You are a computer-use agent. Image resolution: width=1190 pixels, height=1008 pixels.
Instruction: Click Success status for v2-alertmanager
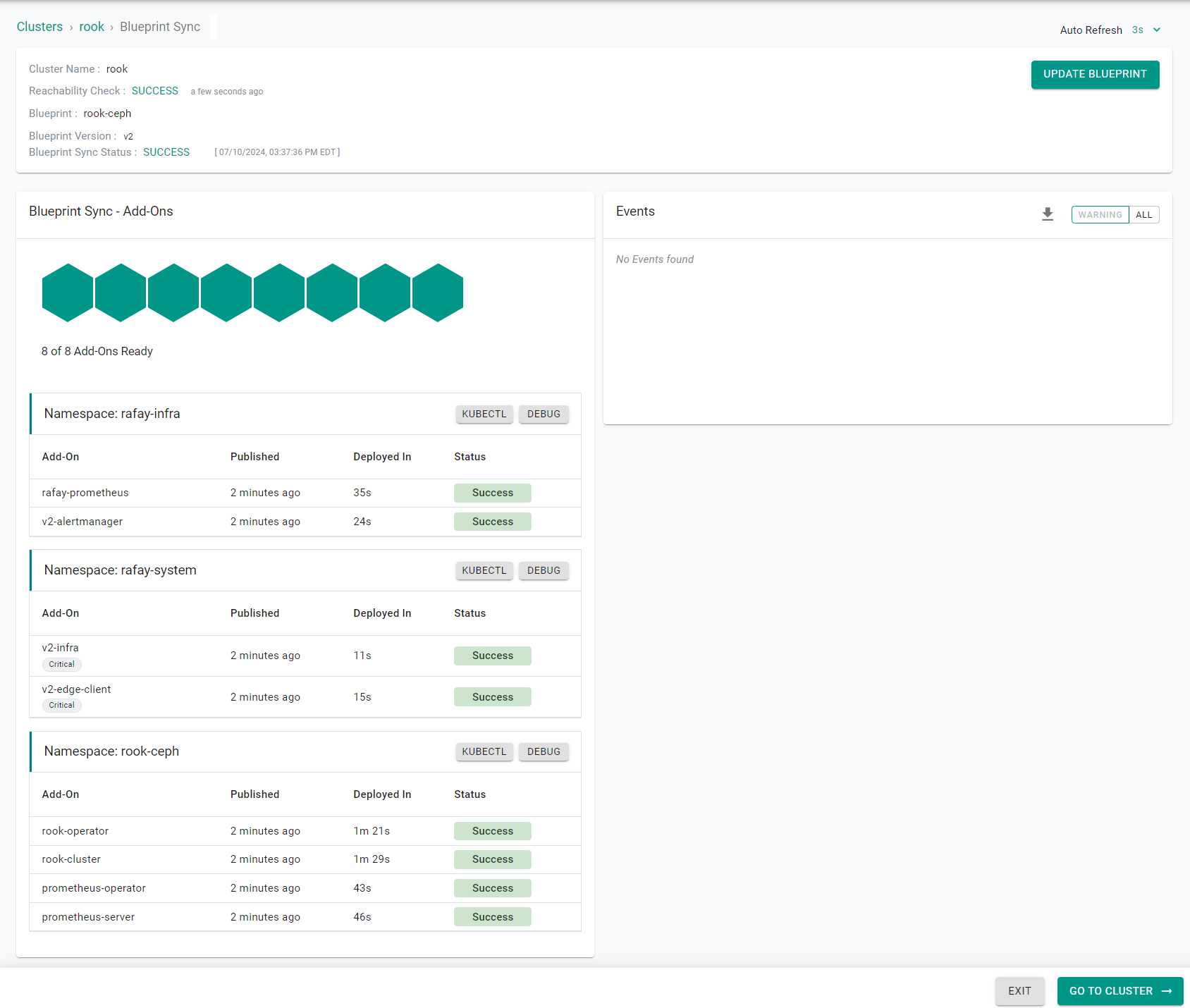pos(493,522)
